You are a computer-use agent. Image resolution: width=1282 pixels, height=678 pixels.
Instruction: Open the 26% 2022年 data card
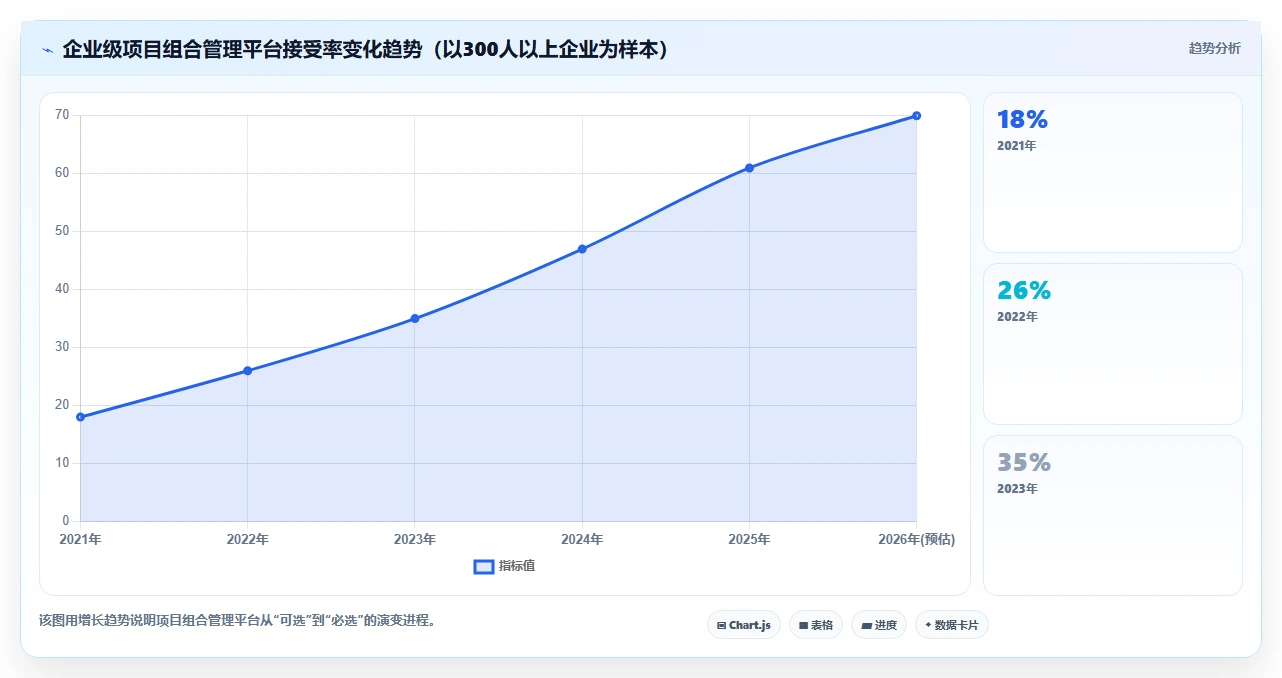click(1113, 344)
